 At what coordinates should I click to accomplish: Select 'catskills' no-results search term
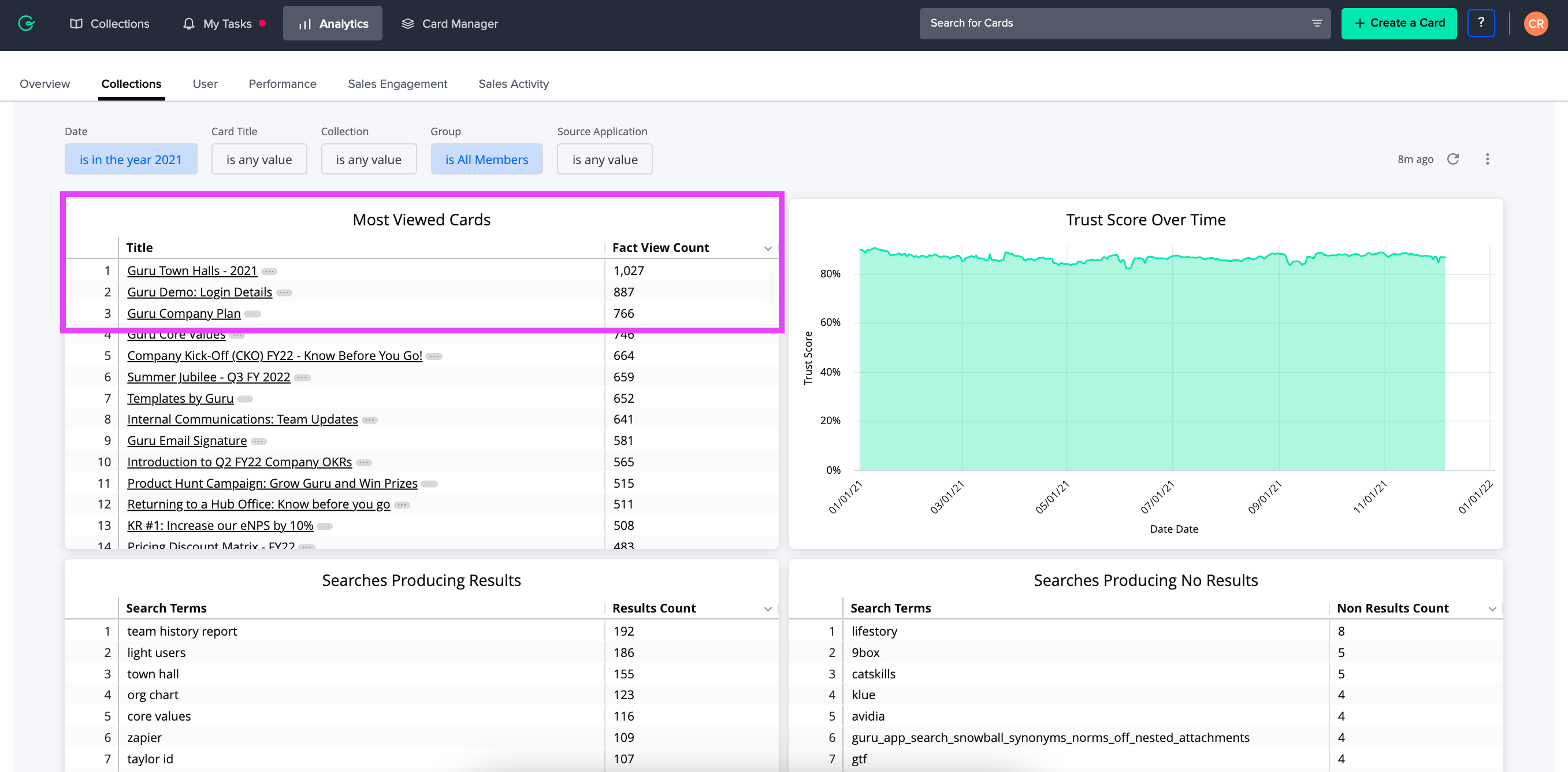[874, 674]
